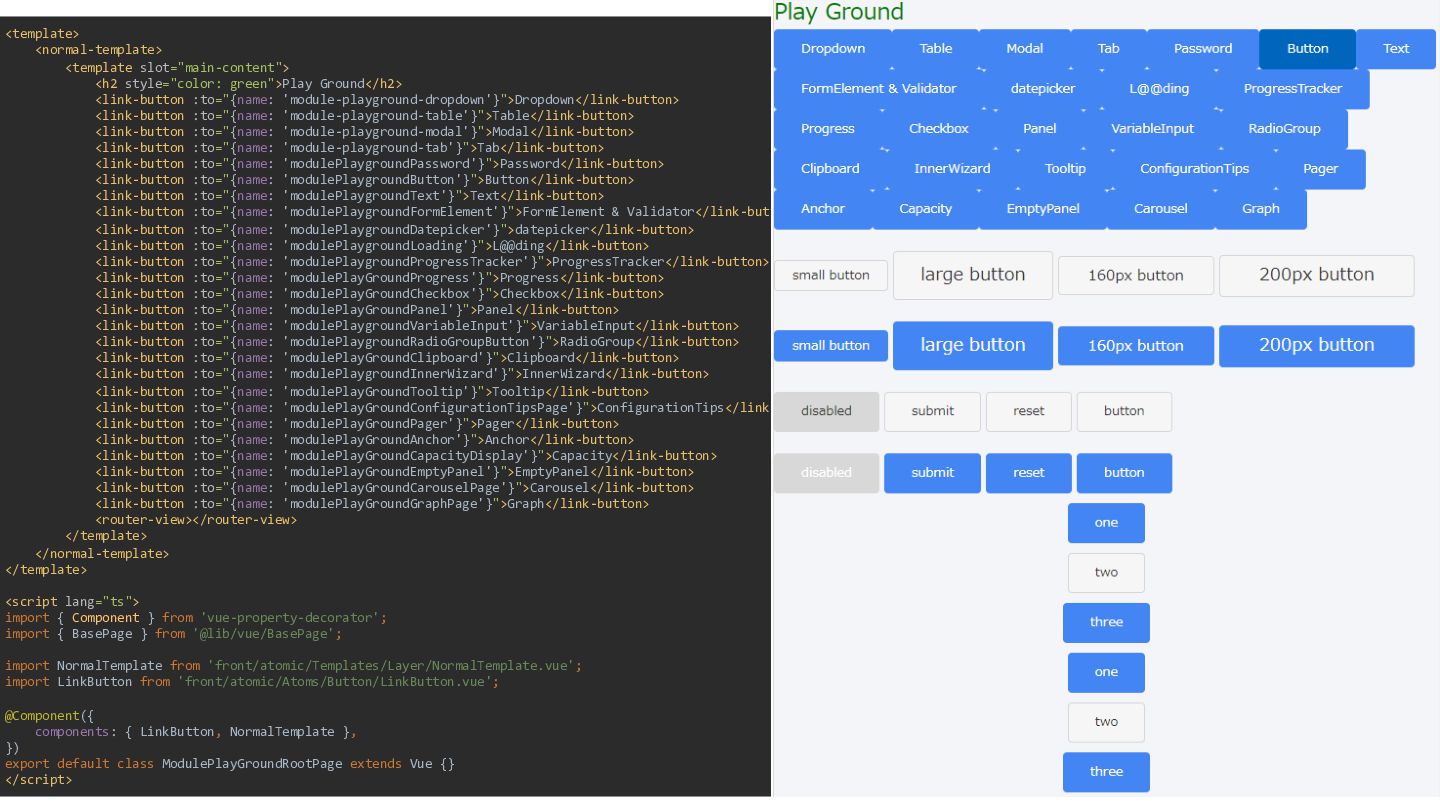The image size is (1440, 810).
Task: Go to the EmptyPanel page
Action: pyautogui.click(x=1043, y=209)
